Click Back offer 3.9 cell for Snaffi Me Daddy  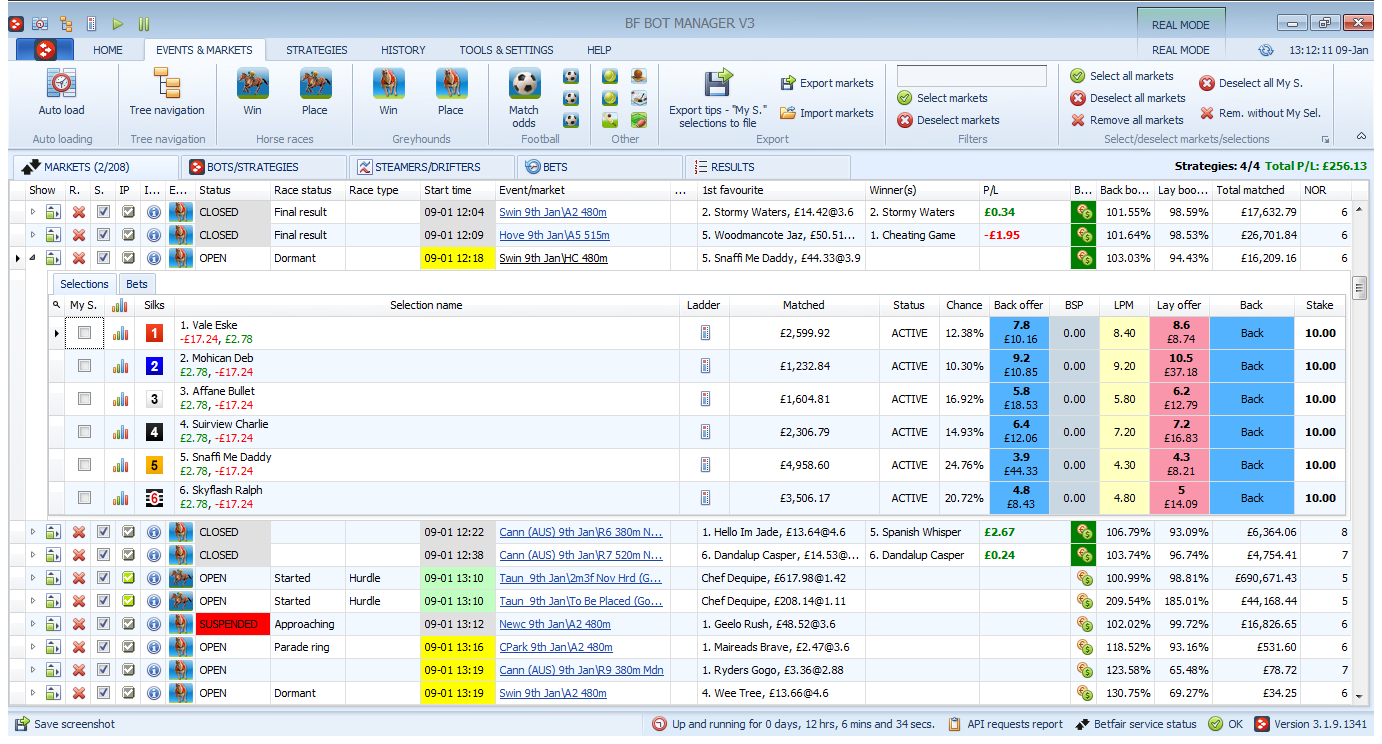[x=1019, y=465]
